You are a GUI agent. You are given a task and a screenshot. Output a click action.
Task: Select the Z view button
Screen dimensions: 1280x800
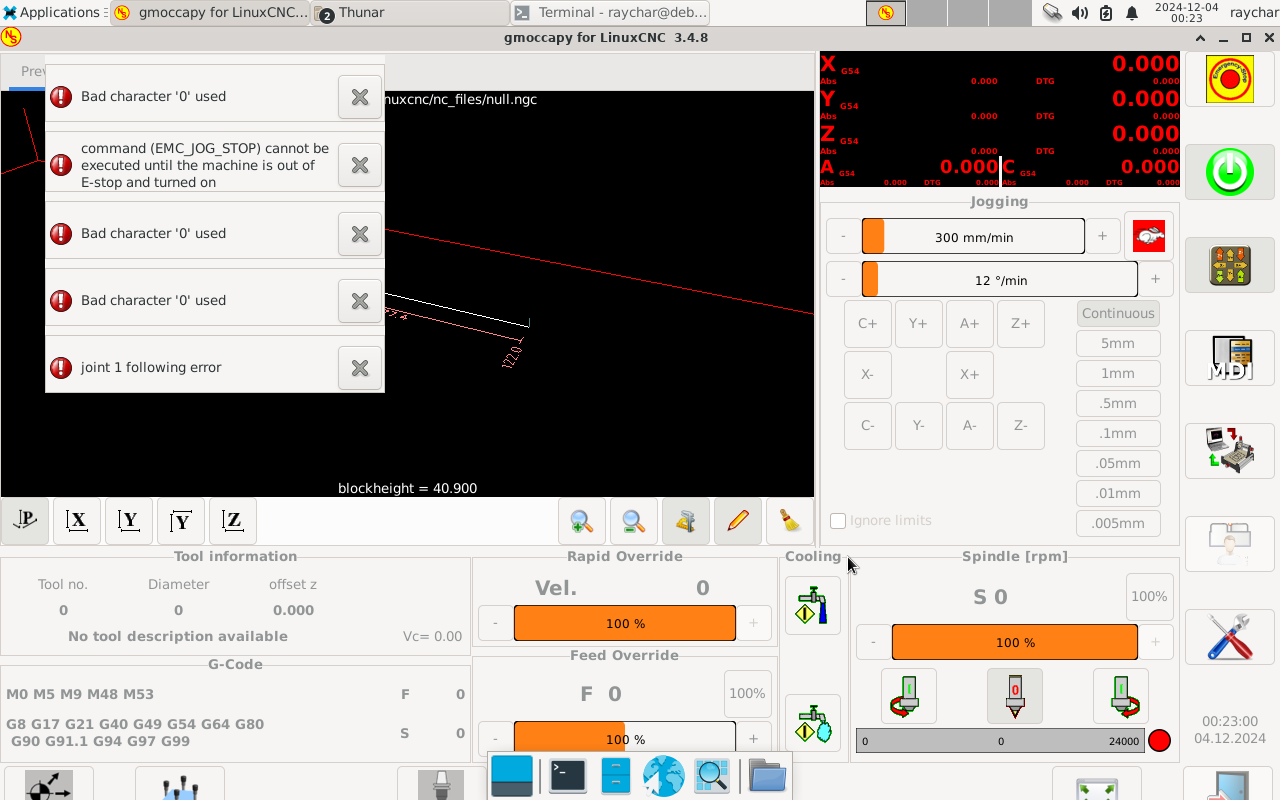pyautogui.click(x=233, y=521)
